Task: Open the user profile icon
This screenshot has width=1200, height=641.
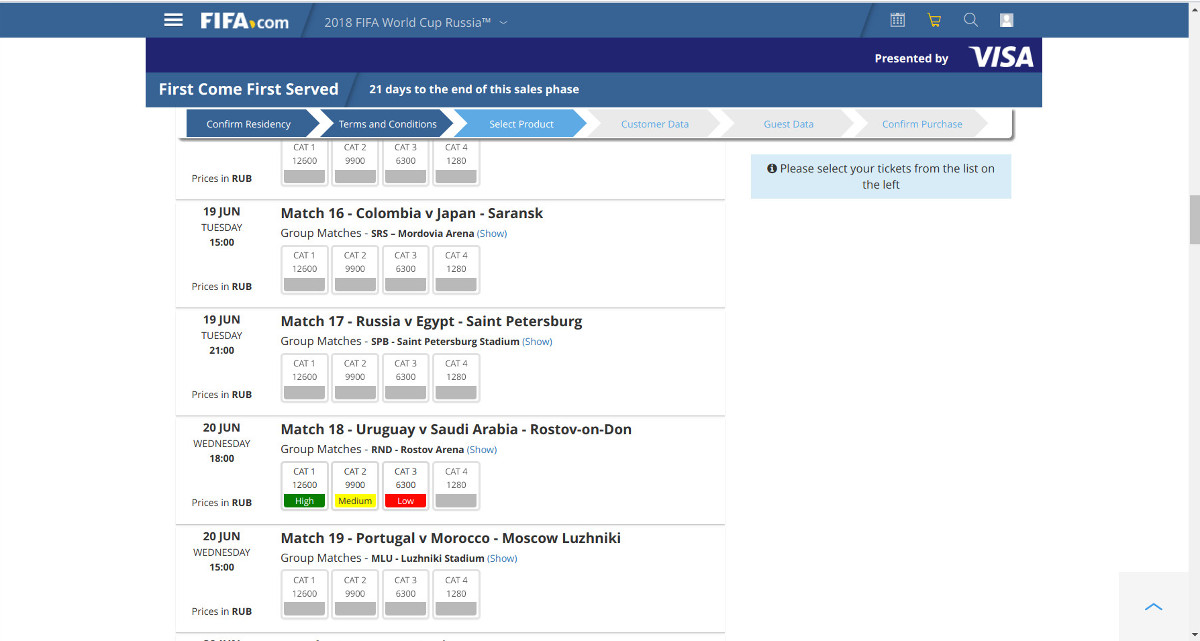Action: [x=1007, y=20]
